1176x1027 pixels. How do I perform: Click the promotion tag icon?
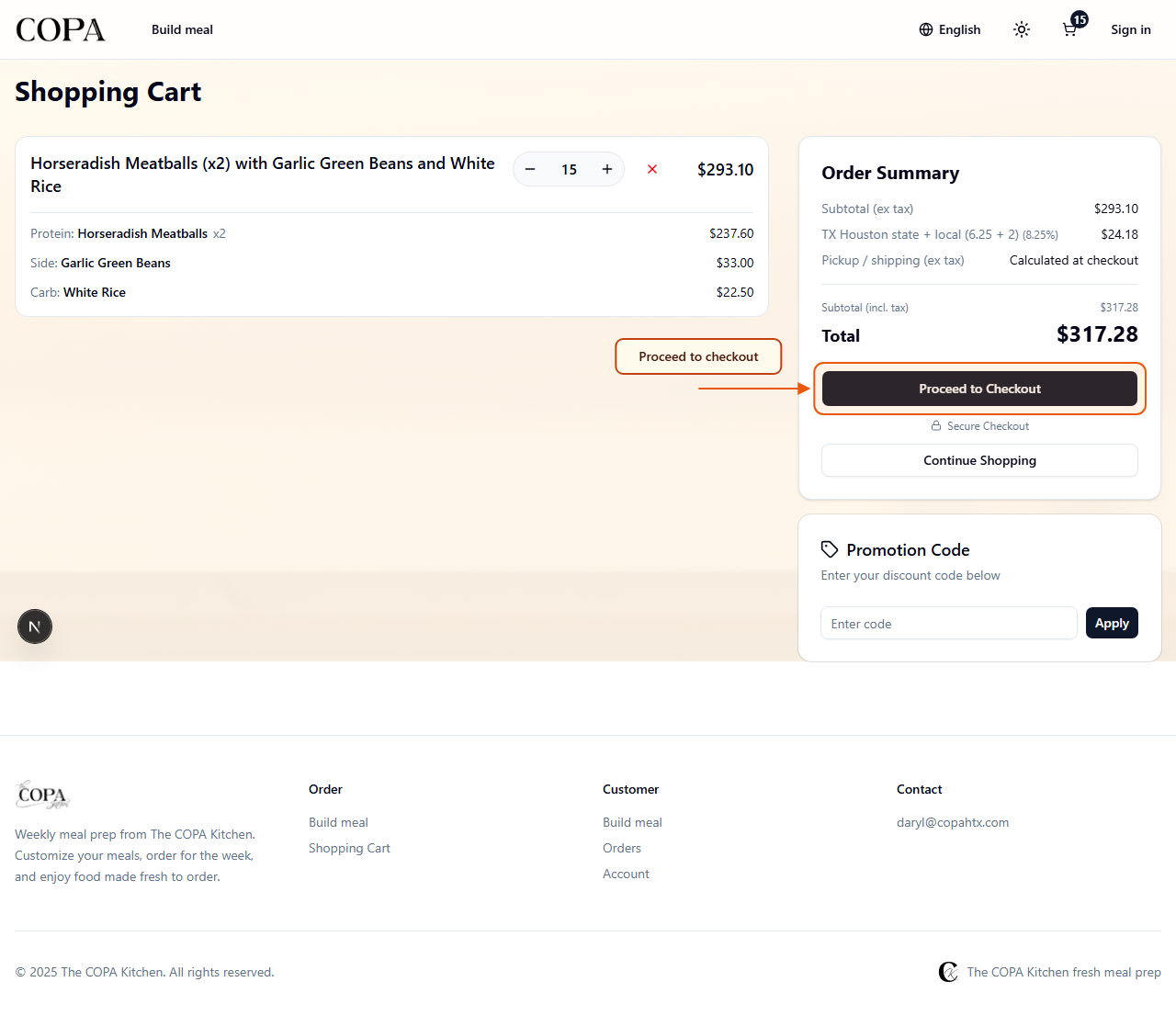click(829, 548)
